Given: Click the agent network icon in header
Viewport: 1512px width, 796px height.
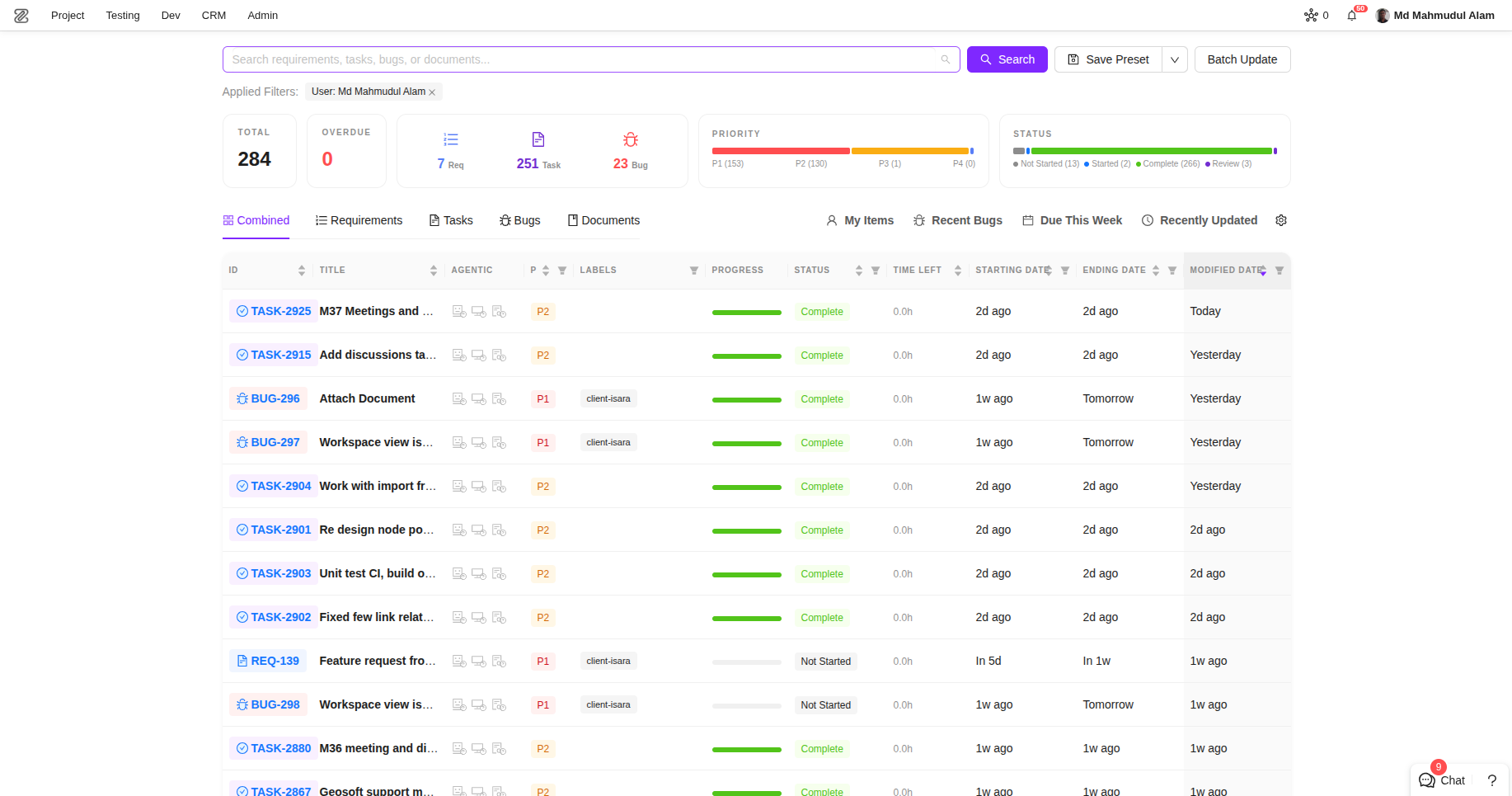Looking at the screenshot, I should [1311, 16].
